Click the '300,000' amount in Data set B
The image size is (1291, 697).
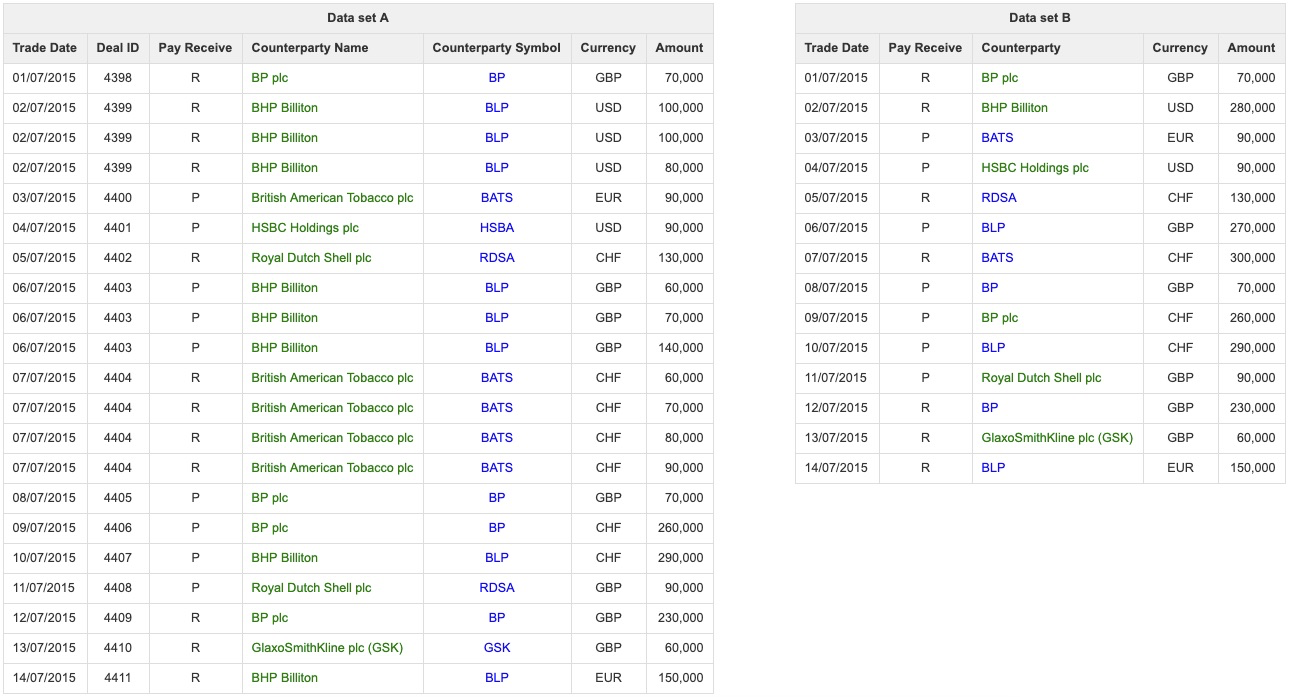[1252, 258]
